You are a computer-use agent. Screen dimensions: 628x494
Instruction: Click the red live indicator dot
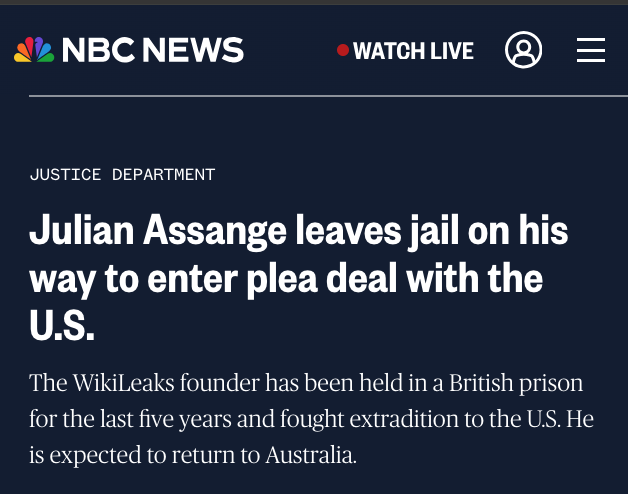click(343, 50)
